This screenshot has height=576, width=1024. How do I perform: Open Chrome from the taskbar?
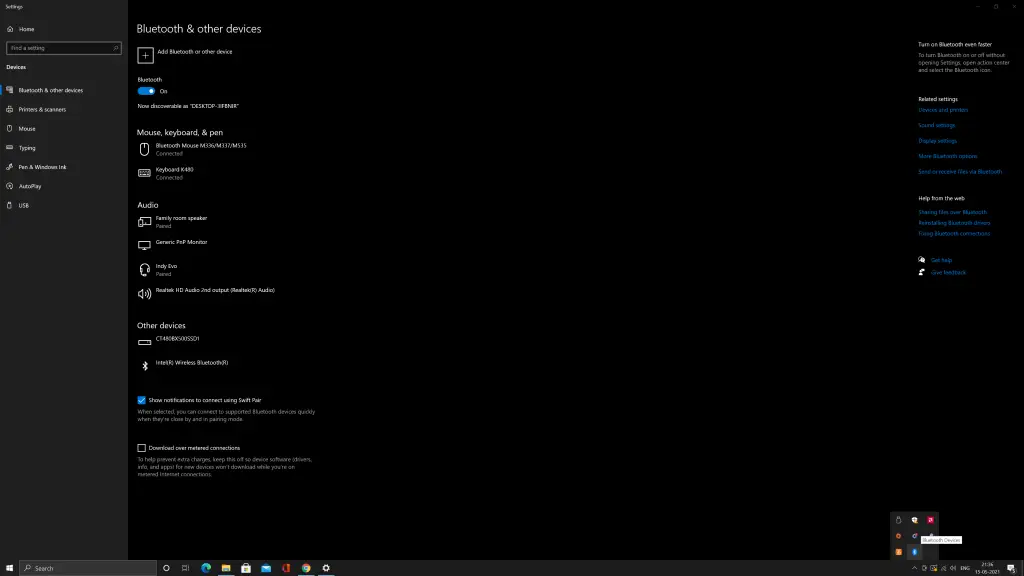coord(306,568)
